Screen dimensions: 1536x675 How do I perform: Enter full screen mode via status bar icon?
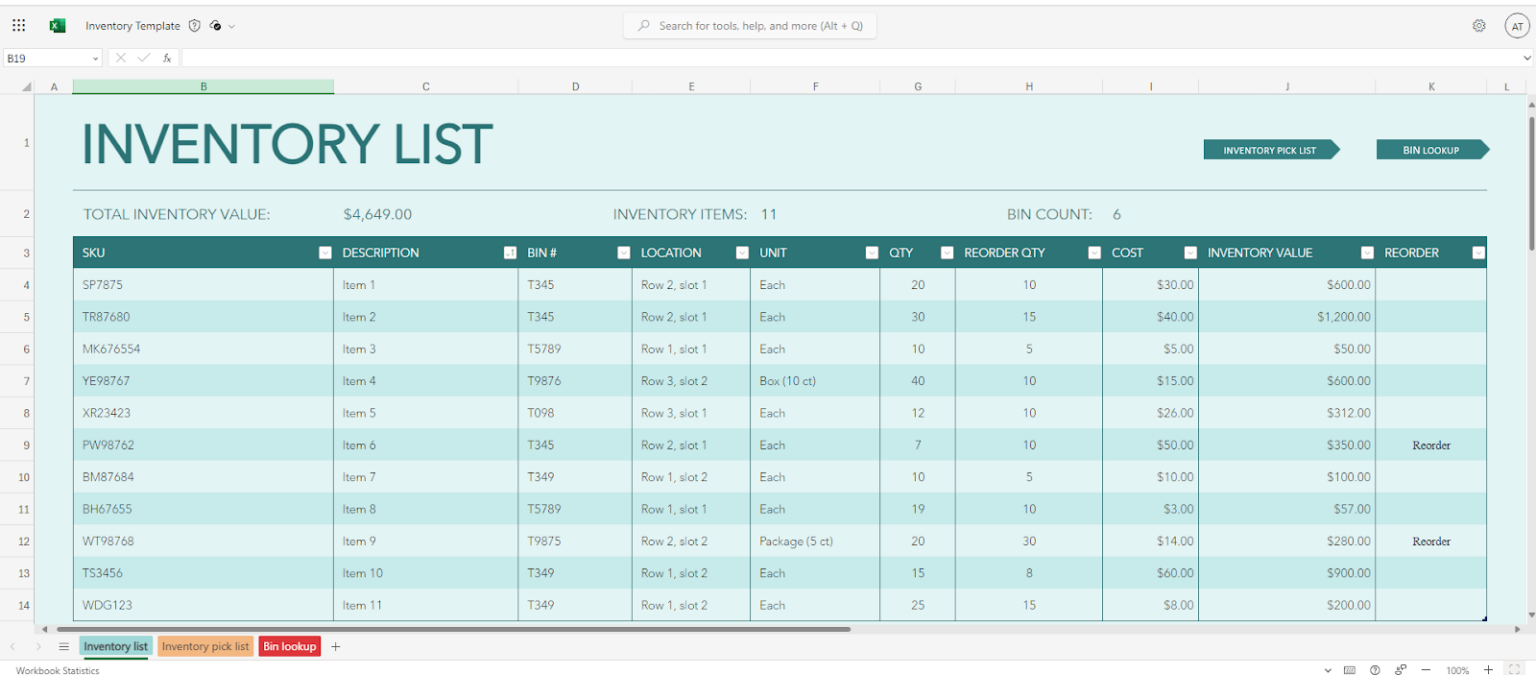(1514, 670)
